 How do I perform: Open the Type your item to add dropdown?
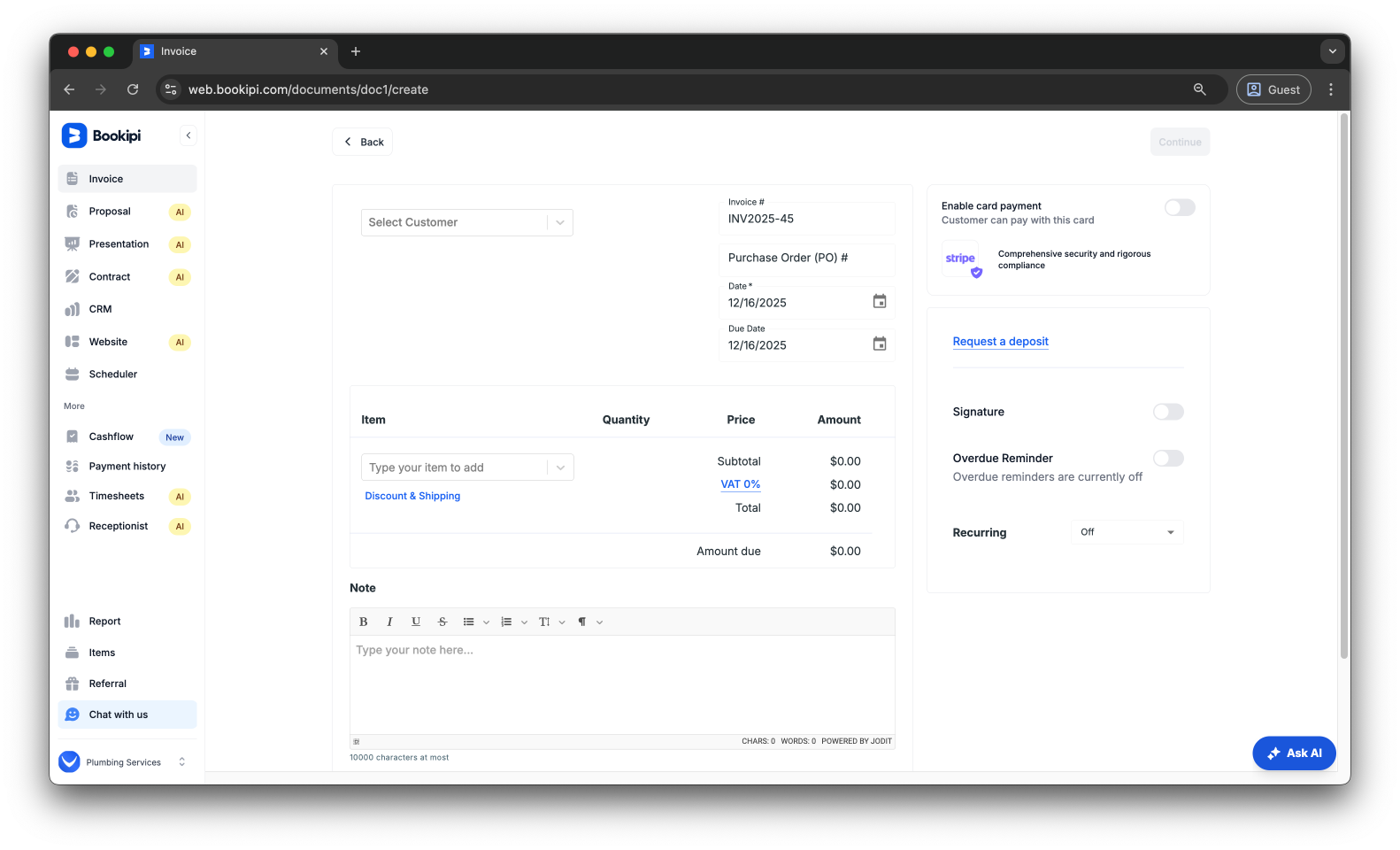[467, 467]
